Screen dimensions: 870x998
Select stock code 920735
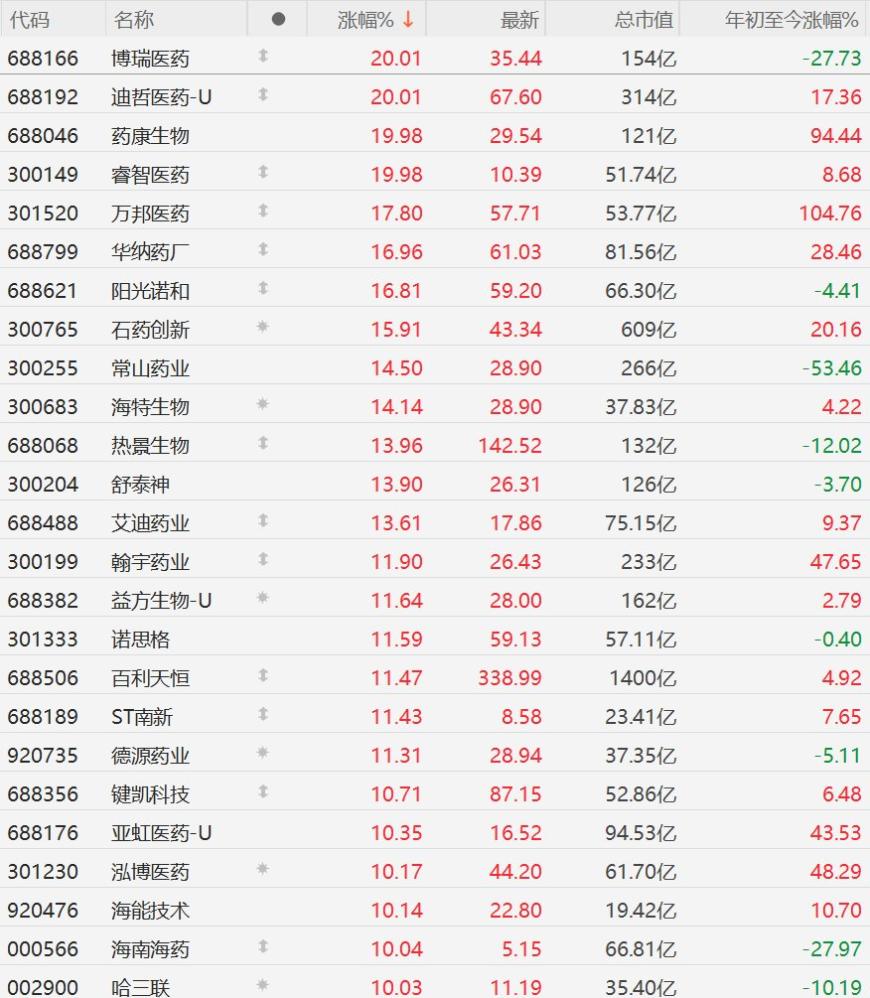(x=43, y=756)
